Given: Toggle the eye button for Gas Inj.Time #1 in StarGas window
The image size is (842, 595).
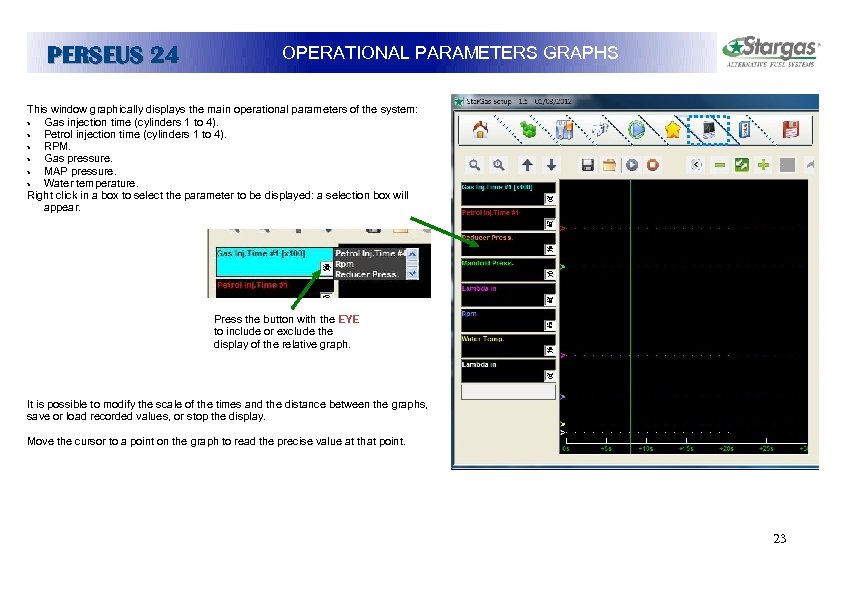Looking at the screenshot, I should pos(549,199).
